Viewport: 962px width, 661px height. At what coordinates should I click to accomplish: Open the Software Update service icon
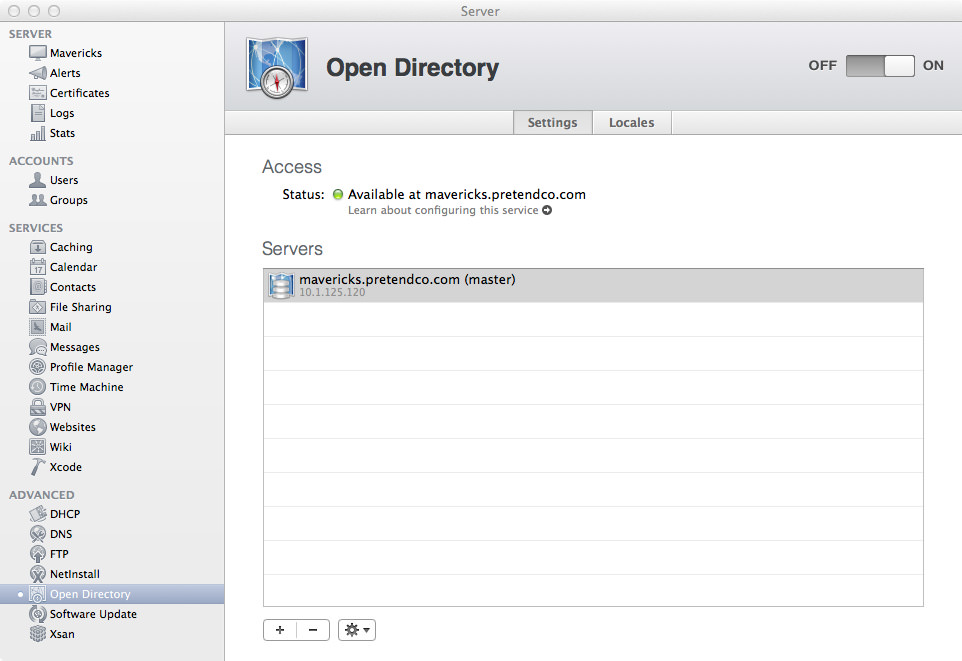pos(37,614)
